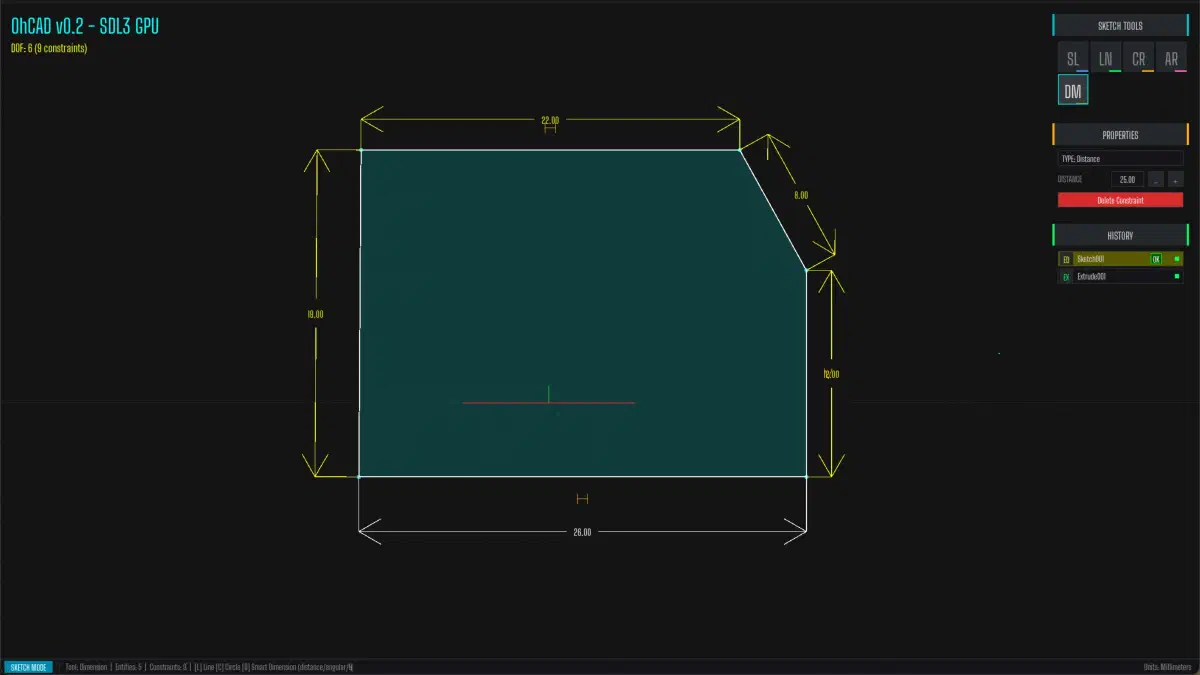The width and height of the screenshot is (1200, 675).
Task: Select Extrude001 in the History list
Action: pos(1120,276)
